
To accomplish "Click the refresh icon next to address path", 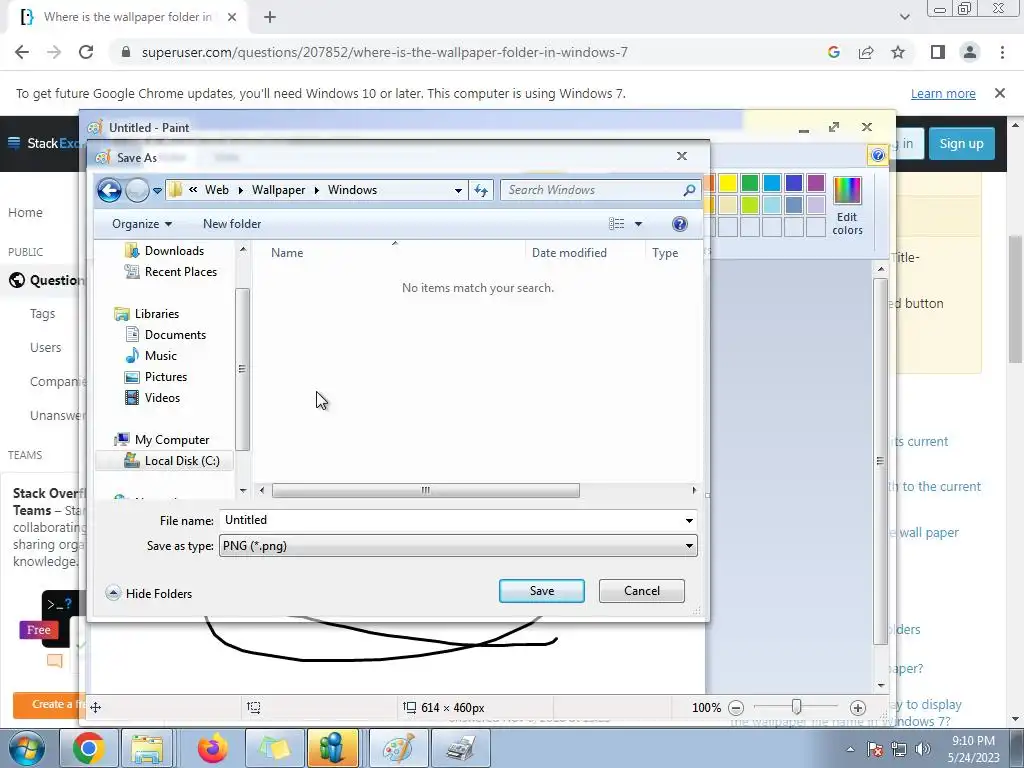I will pos(481,190).
